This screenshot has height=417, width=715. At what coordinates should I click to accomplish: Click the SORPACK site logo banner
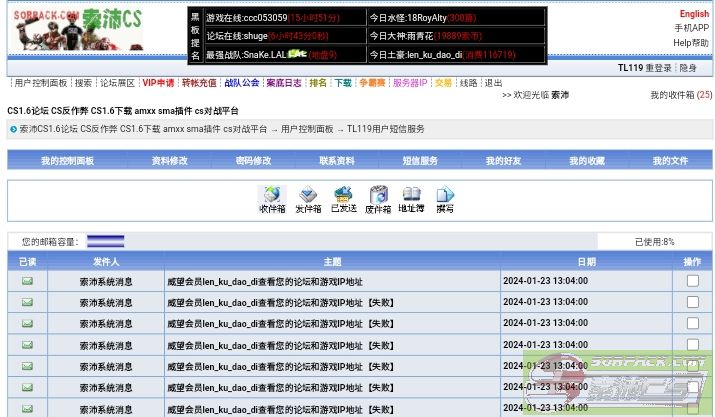[77, 28]
